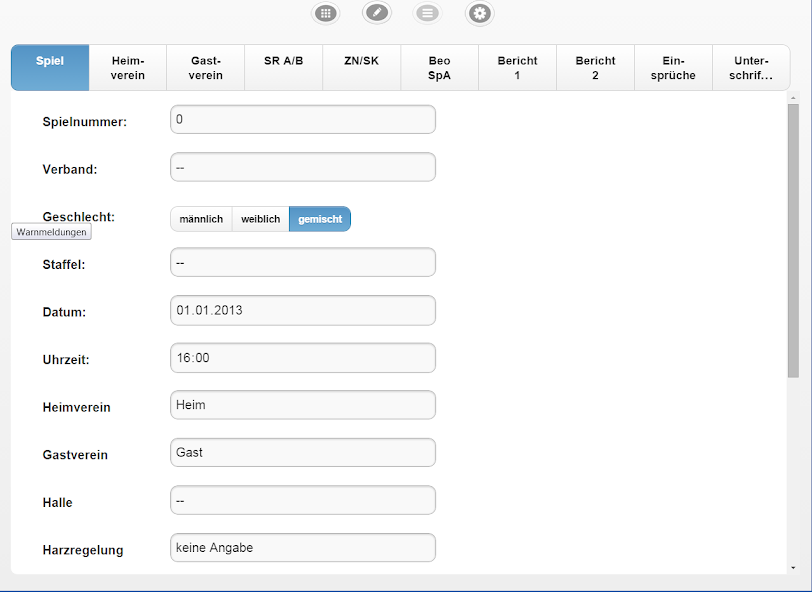Click the Uhrzeit field showing 16:00

coord(303,358)
